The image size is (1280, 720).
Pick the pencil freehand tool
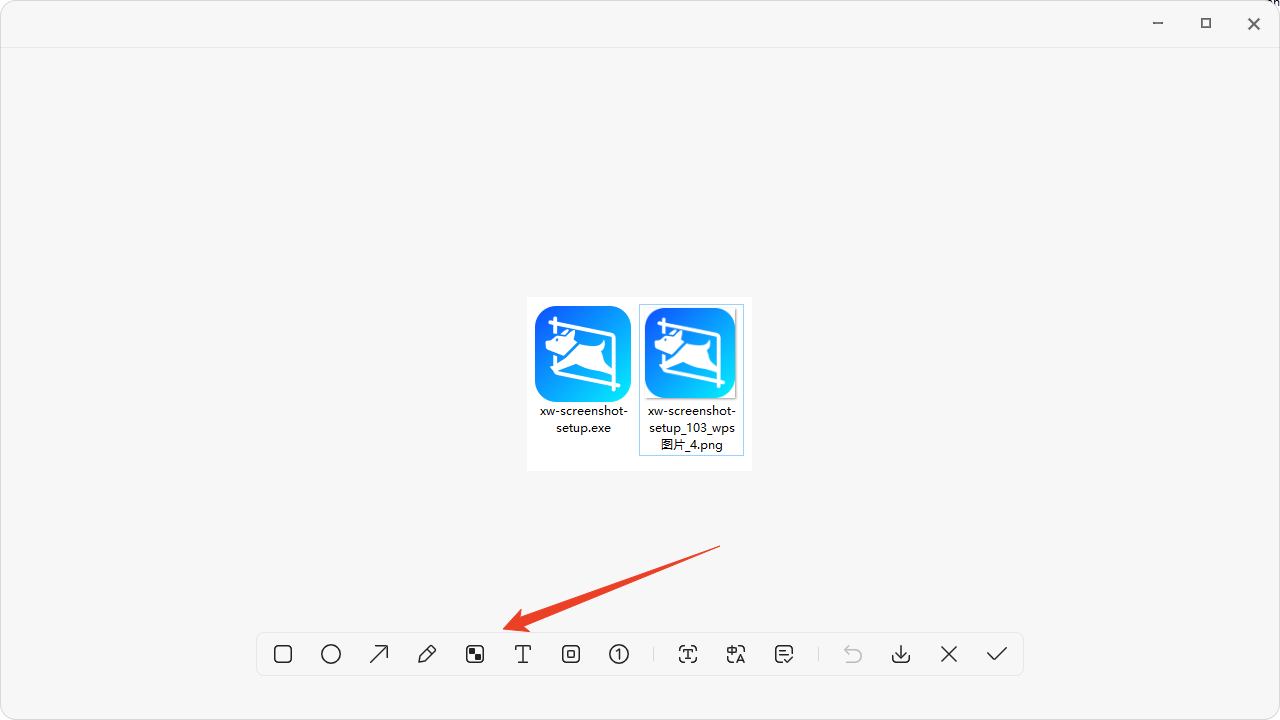tap(427, 654)
